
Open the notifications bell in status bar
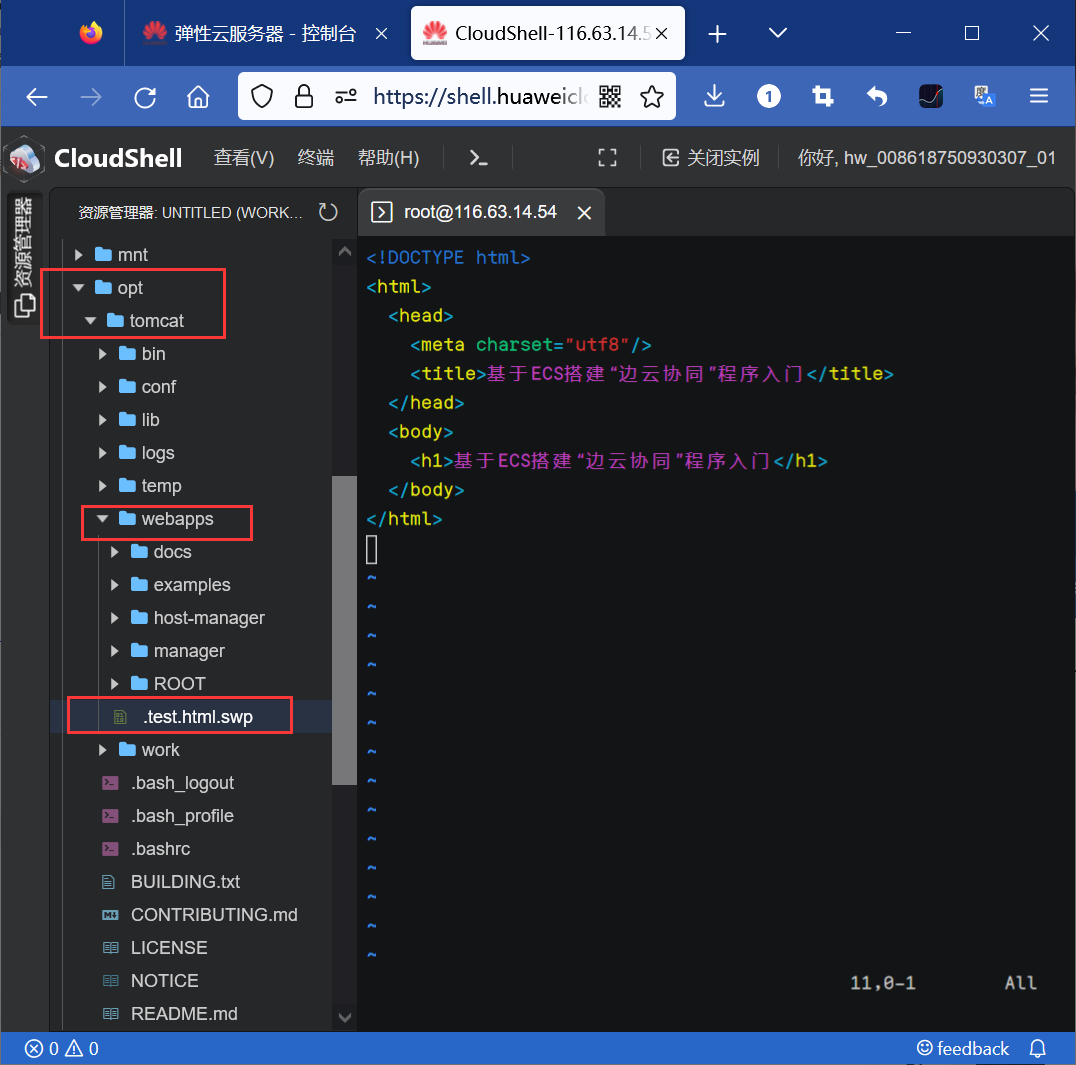(1038, 1048)
